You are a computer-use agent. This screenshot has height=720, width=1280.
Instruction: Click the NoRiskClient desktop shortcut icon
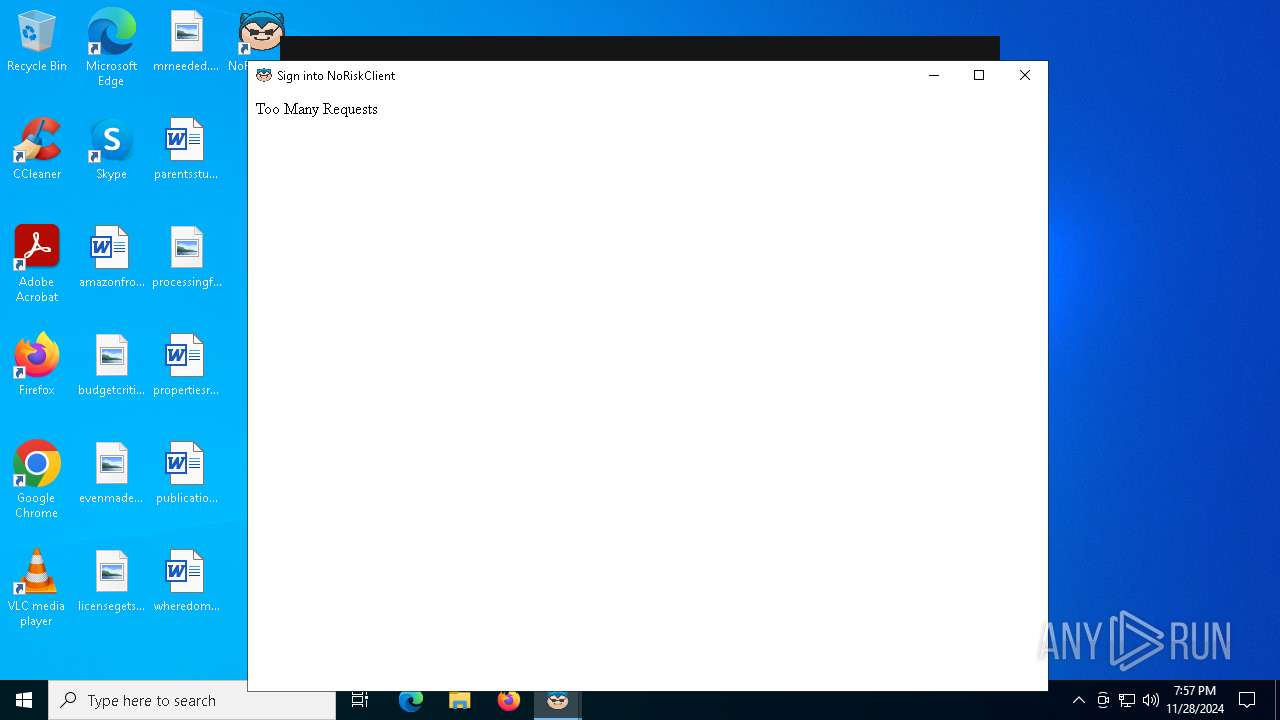click(x=260, y=32)
